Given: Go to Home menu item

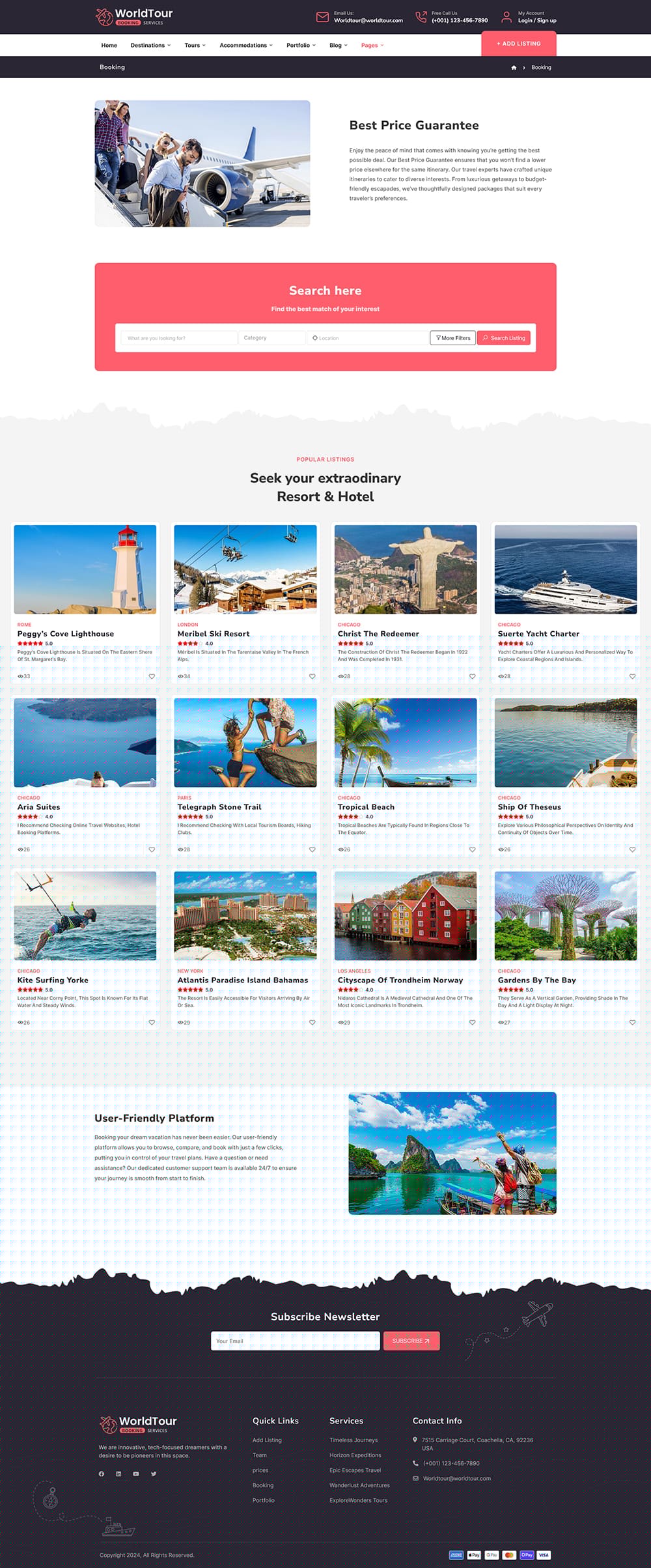Looking at the screenshot, I should (x=109, y=46).
